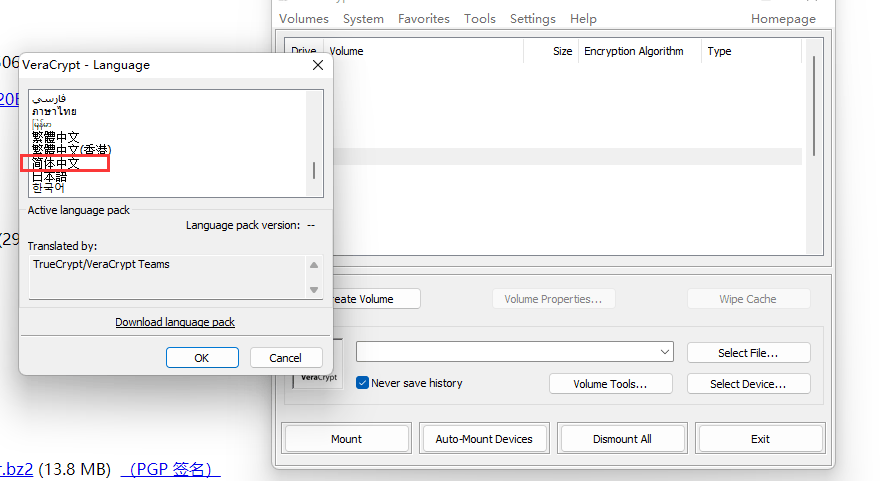Open the Homepage menu link
This screenshot has height=481, width=880.
[x=783, y=19]
